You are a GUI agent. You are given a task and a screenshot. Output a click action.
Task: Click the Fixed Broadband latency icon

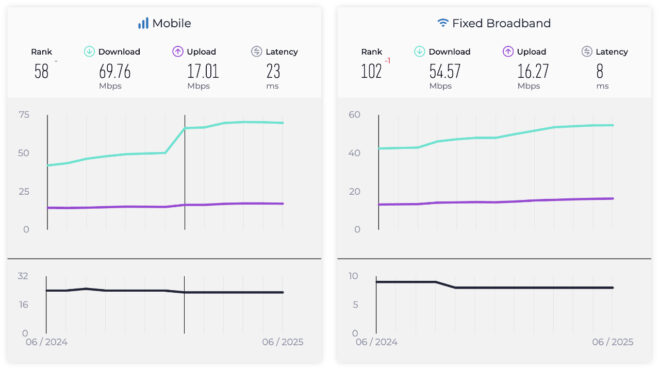coord(587,52)
